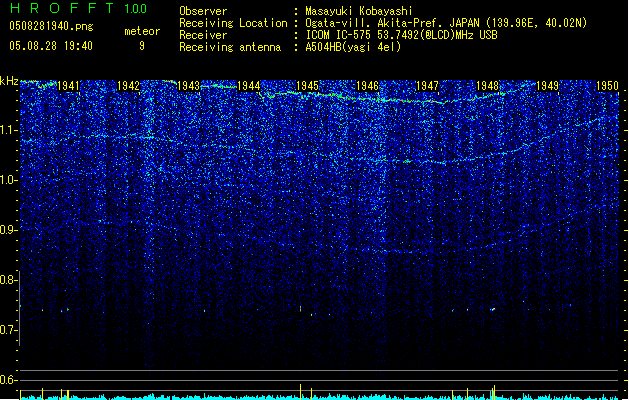Select the filename 0508281940.png
Image resolution: width=629 pixels, height=400 pixels.
[x=51, y=27]
